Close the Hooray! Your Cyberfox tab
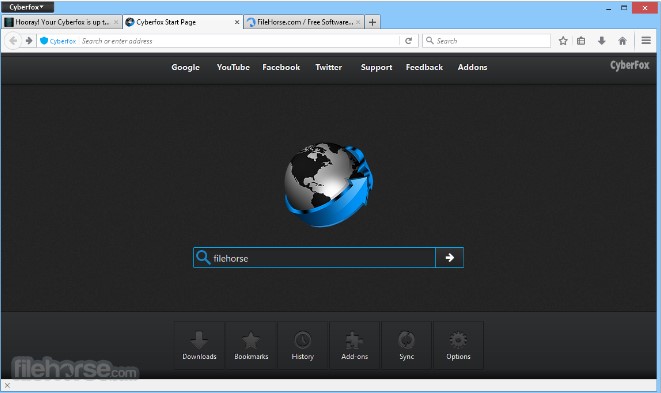 coord(116,22)
